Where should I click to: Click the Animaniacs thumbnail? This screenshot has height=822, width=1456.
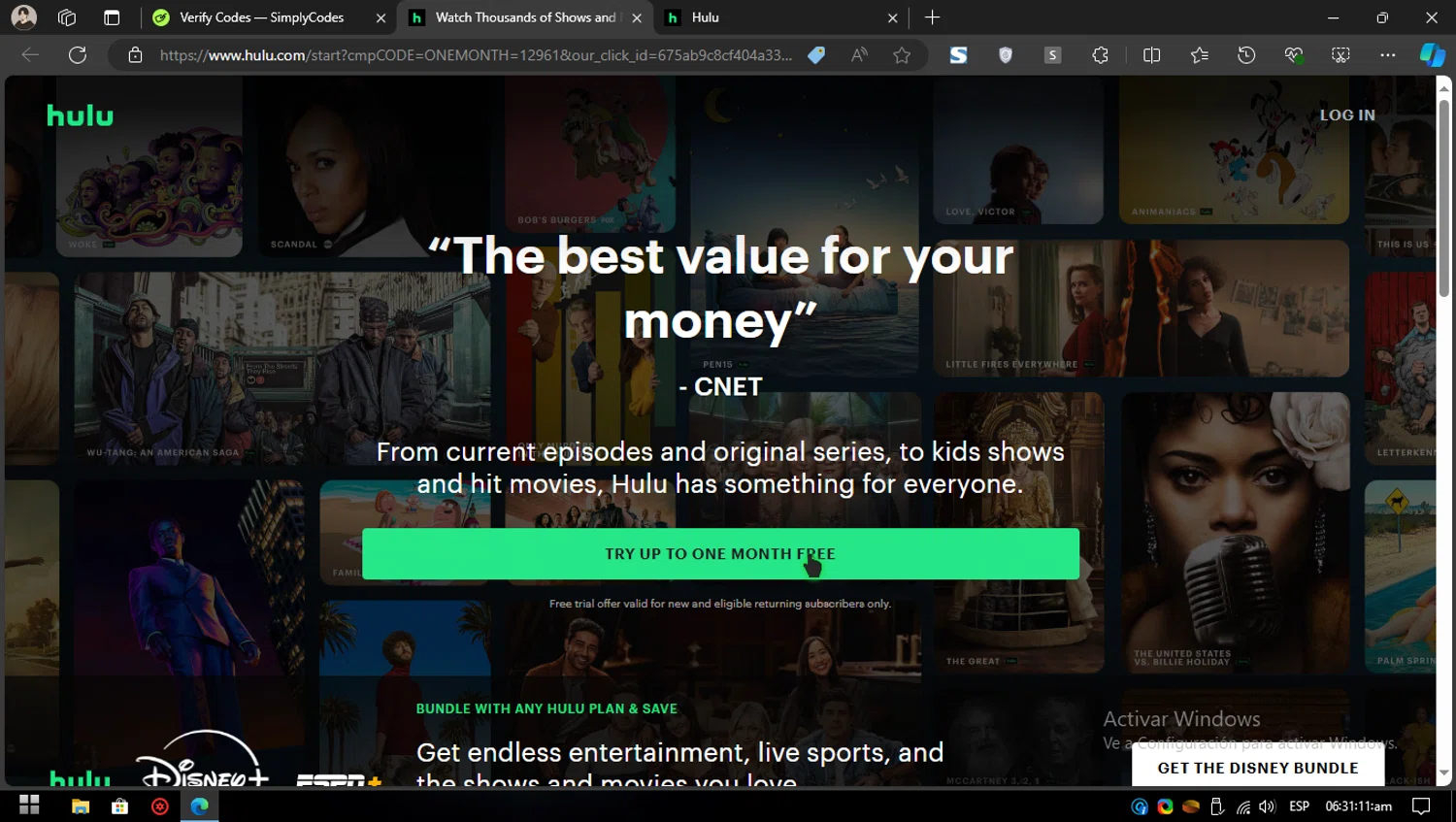[x=1234, y=151]
